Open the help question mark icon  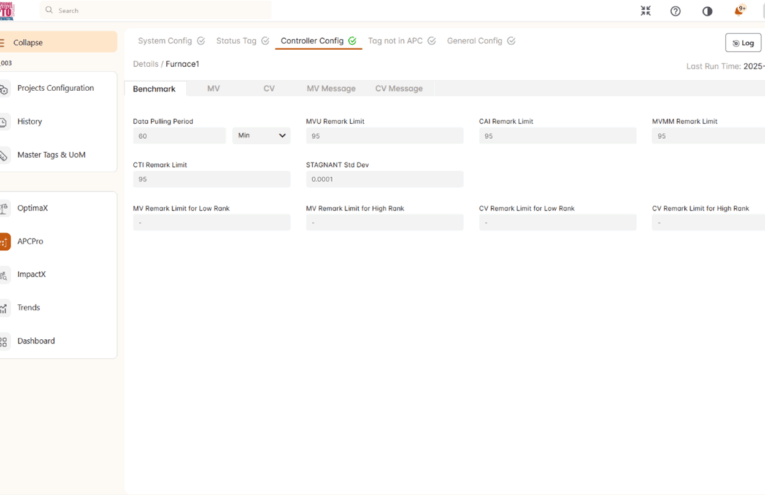tap(675, 11)
